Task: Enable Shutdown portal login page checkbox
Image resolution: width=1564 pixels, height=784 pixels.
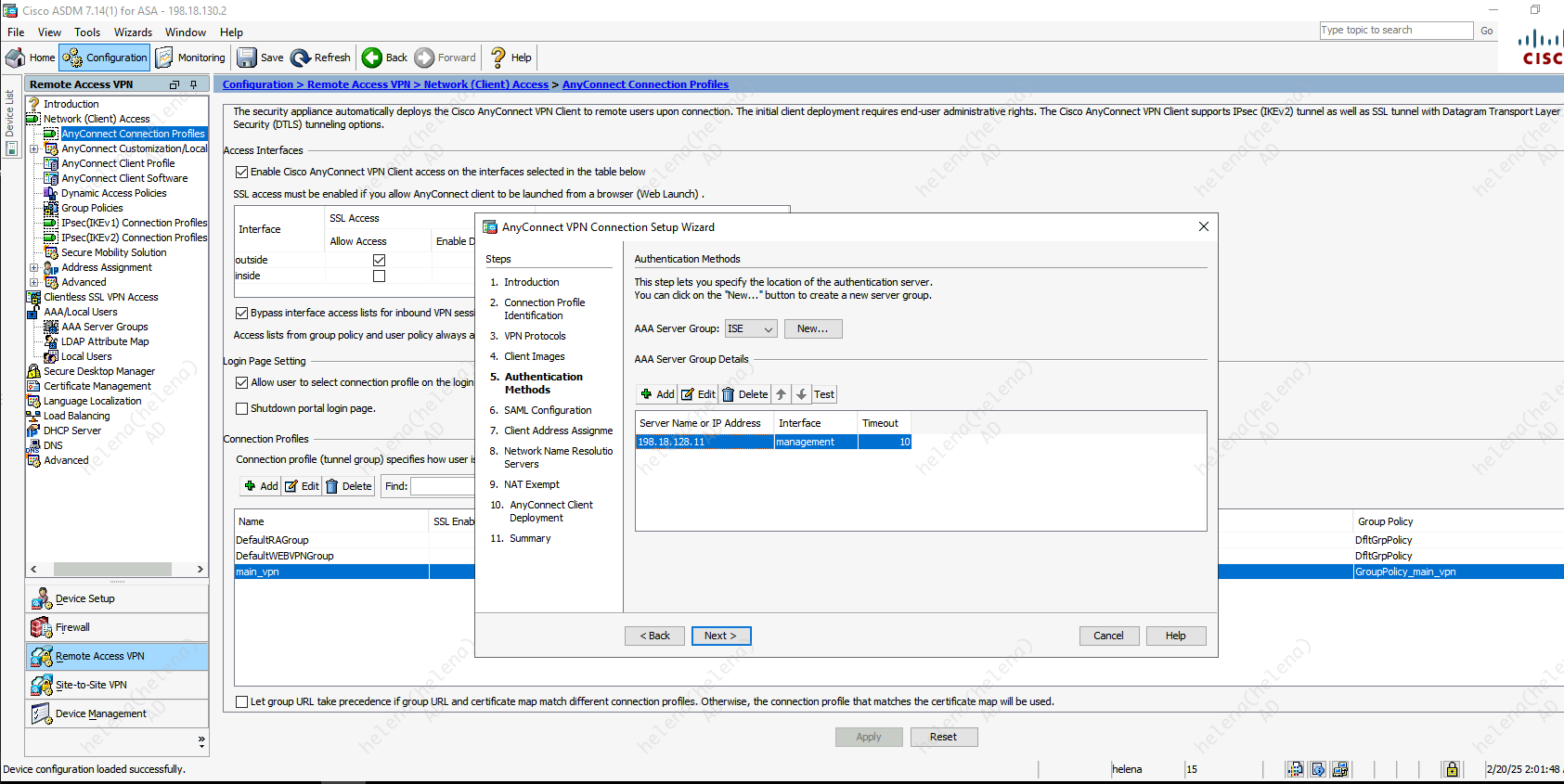Action: point(242,408)
